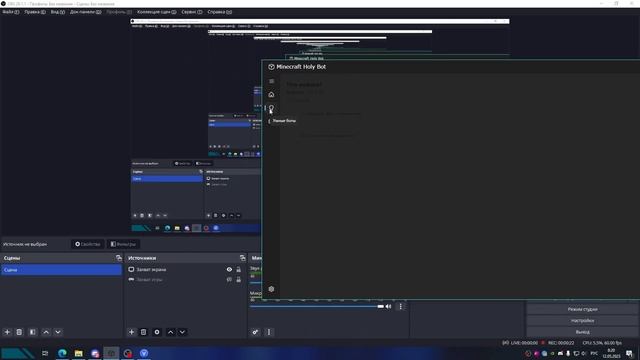Open the bots page icon in Holy Bot sidebar
Image resolution: width=640 pixels, height=360 pixels.
pos(271,108)
